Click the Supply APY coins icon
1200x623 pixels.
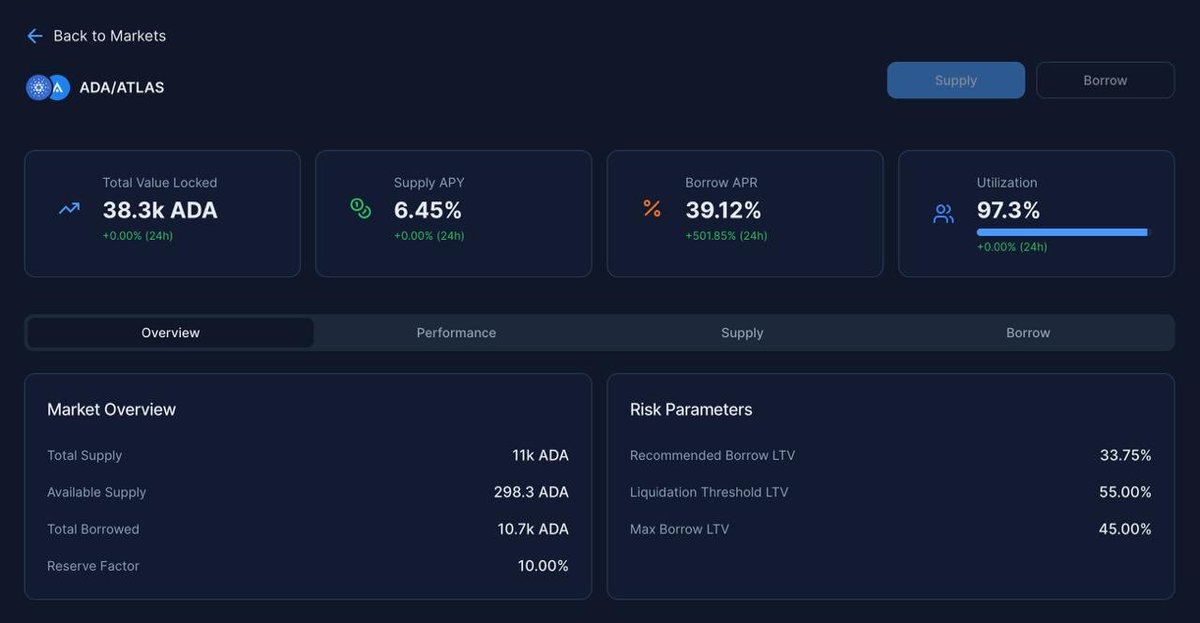click(361, 208)
